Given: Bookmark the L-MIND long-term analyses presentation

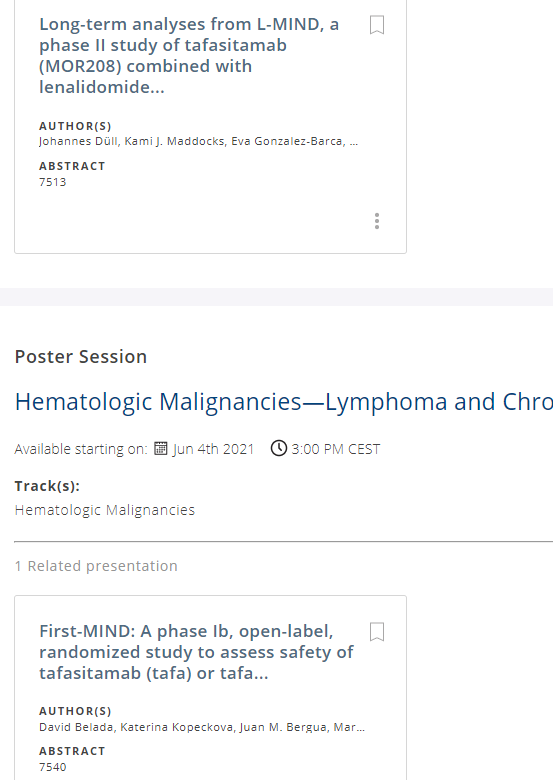Looking at the screenshot, I should tap(377, 25).
